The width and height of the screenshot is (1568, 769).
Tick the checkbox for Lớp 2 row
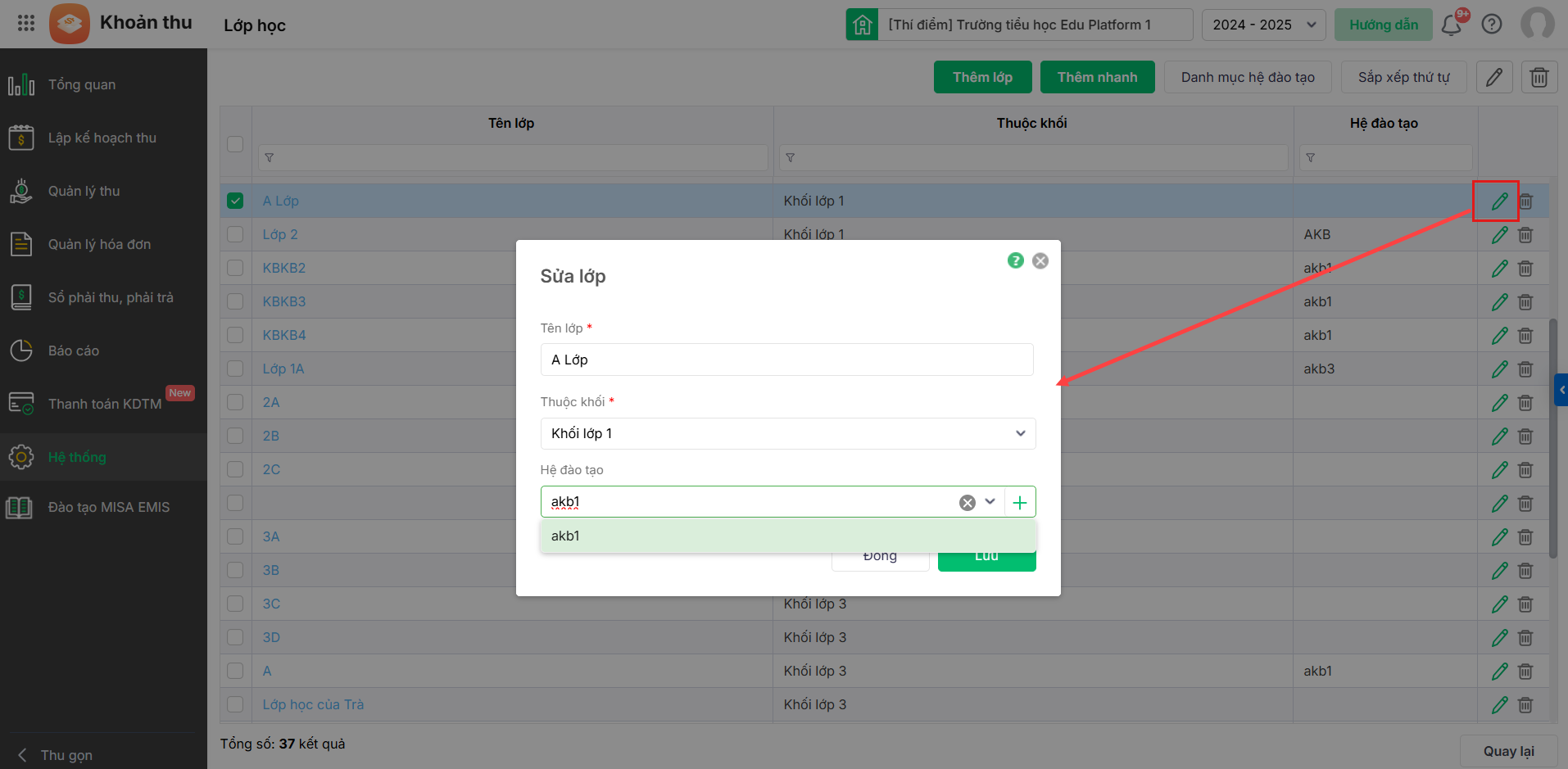(235, 234)
